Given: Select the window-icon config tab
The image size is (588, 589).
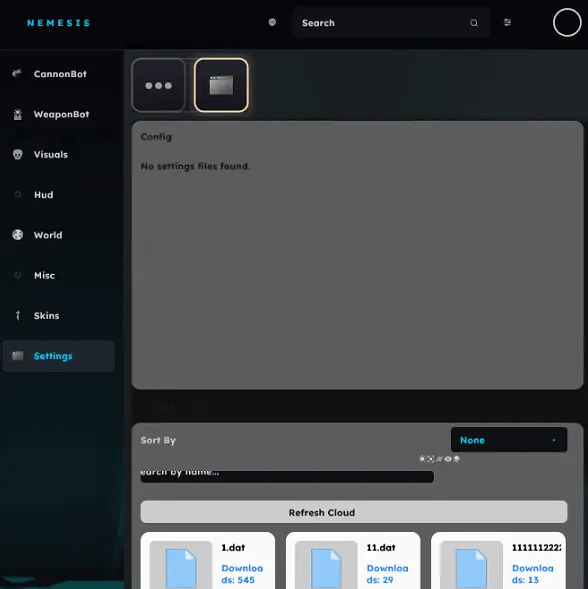Looking at the screenshot, I should [x=221, y=85].
